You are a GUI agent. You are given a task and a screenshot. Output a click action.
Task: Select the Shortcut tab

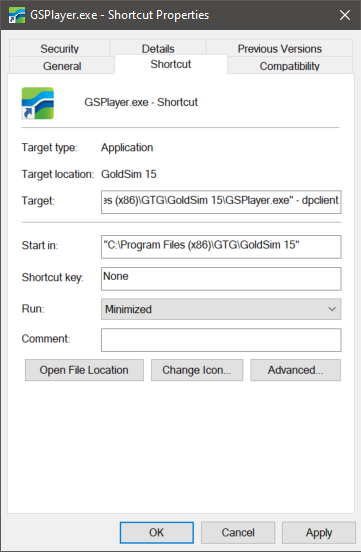171,64
